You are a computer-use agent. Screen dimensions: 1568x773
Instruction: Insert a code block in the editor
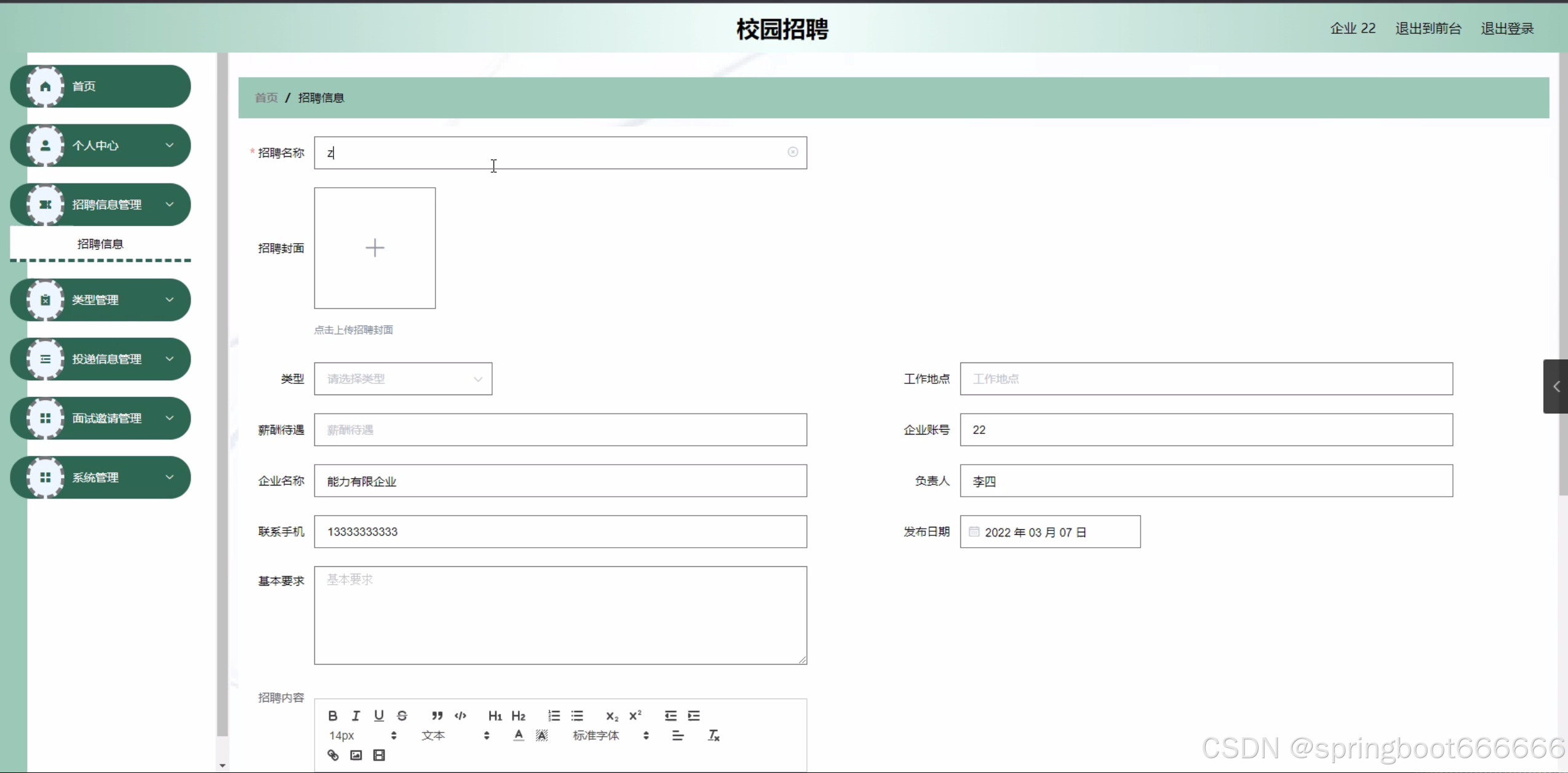(x=460, y=715)
